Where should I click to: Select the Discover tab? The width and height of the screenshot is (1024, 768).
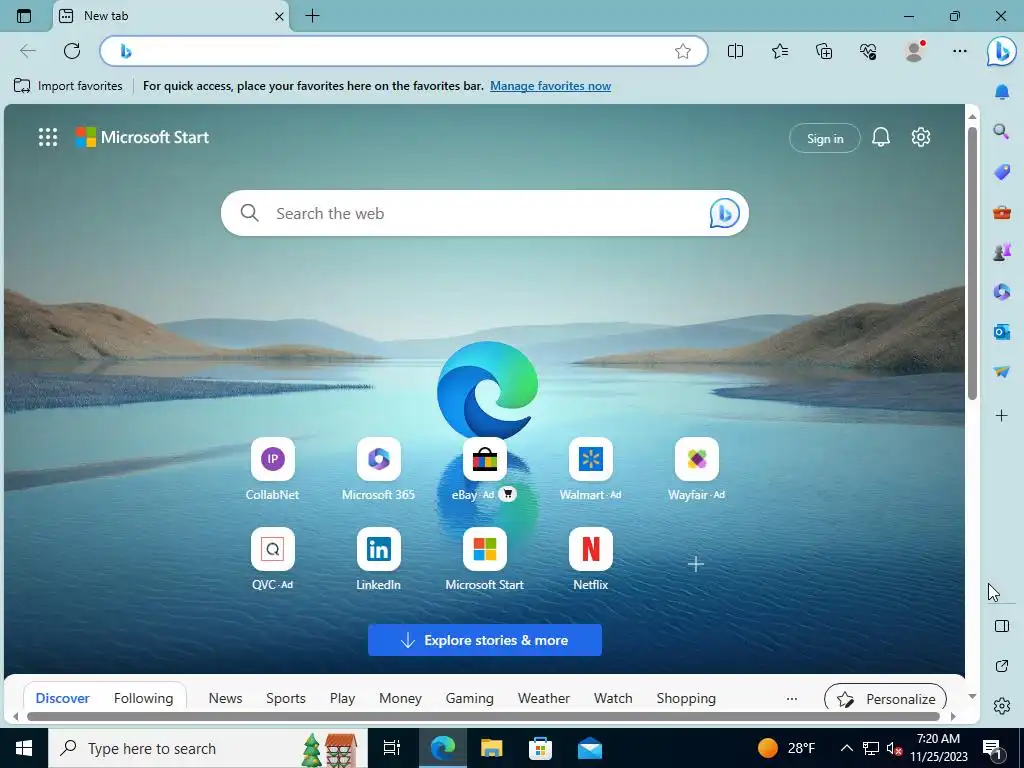click(62, 698)
